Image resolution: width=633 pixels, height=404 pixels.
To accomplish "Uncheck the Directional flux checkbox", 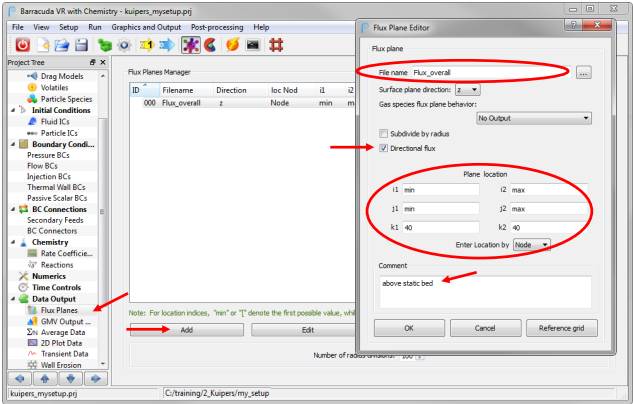I will coord(384,148).
